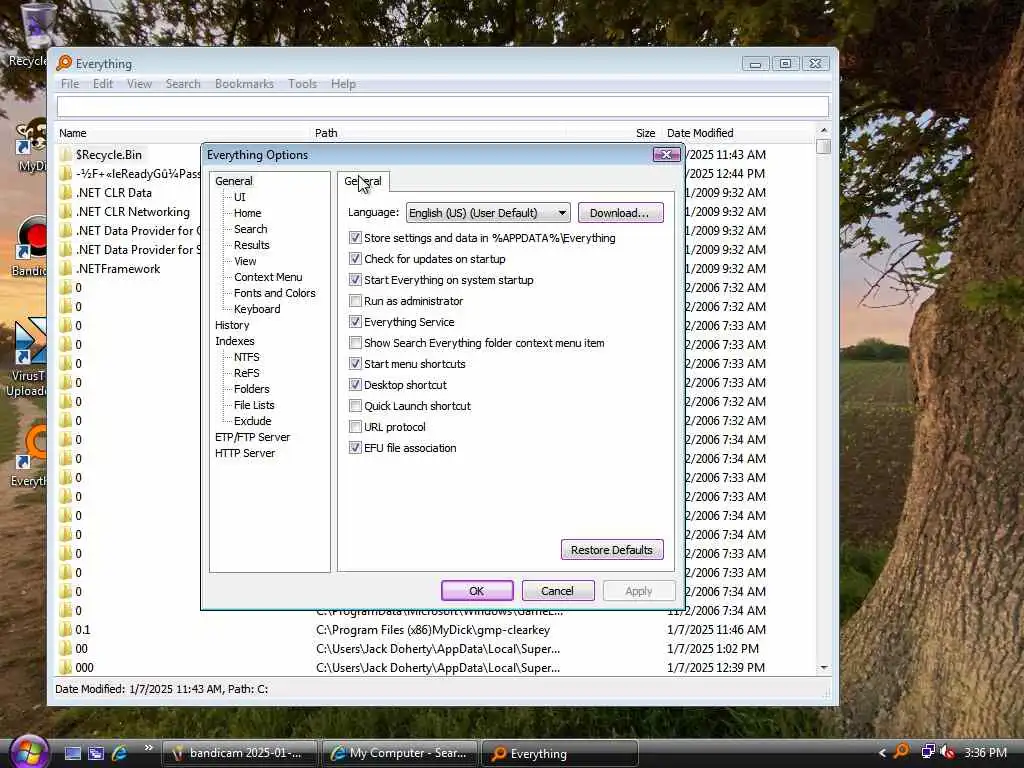This screenshot has width=1024, height=768.
Task: Toggle Desktop shortcut checkbox
Action: coord(355,385)
